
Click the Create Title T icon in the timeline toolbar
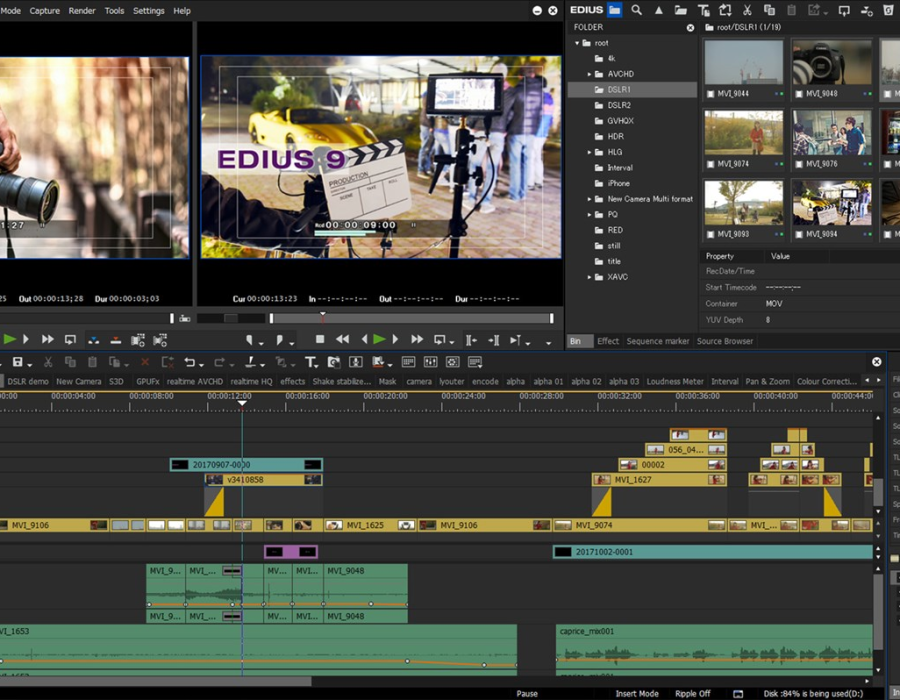[x=310, y=362]
